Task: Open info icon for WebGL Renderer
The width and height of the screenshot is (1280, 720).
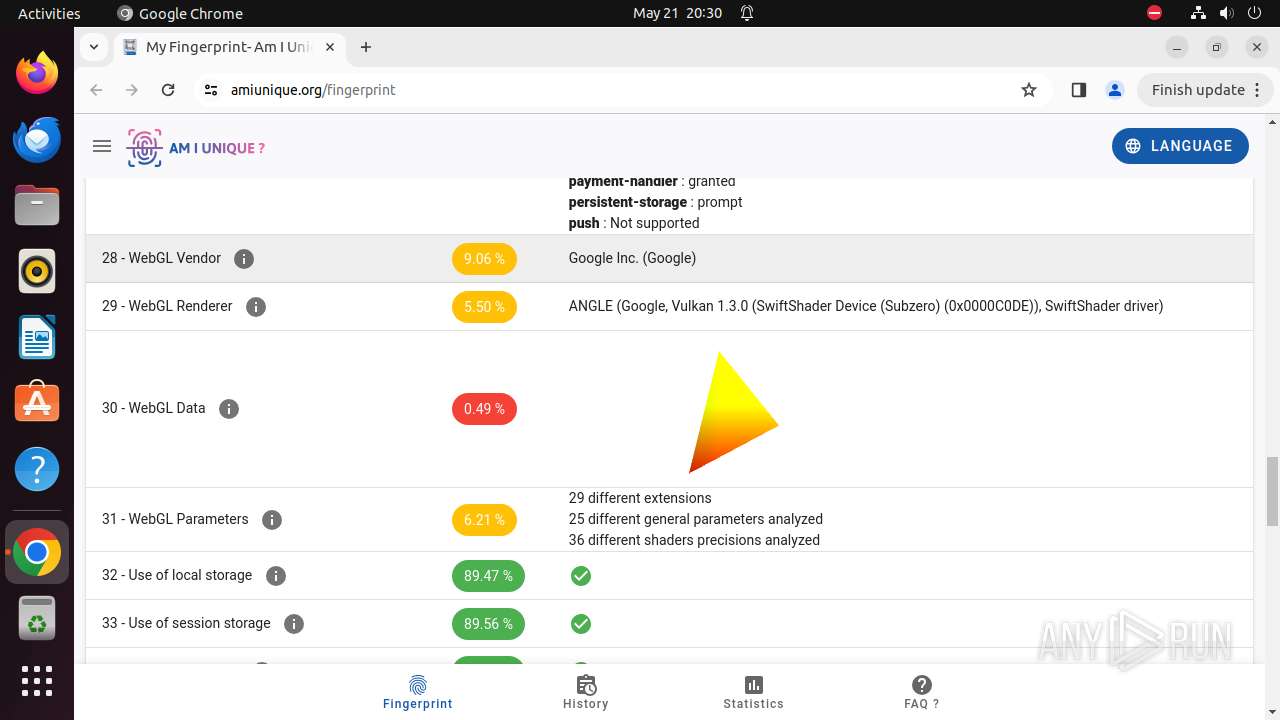Action: (x=256, y=307)
